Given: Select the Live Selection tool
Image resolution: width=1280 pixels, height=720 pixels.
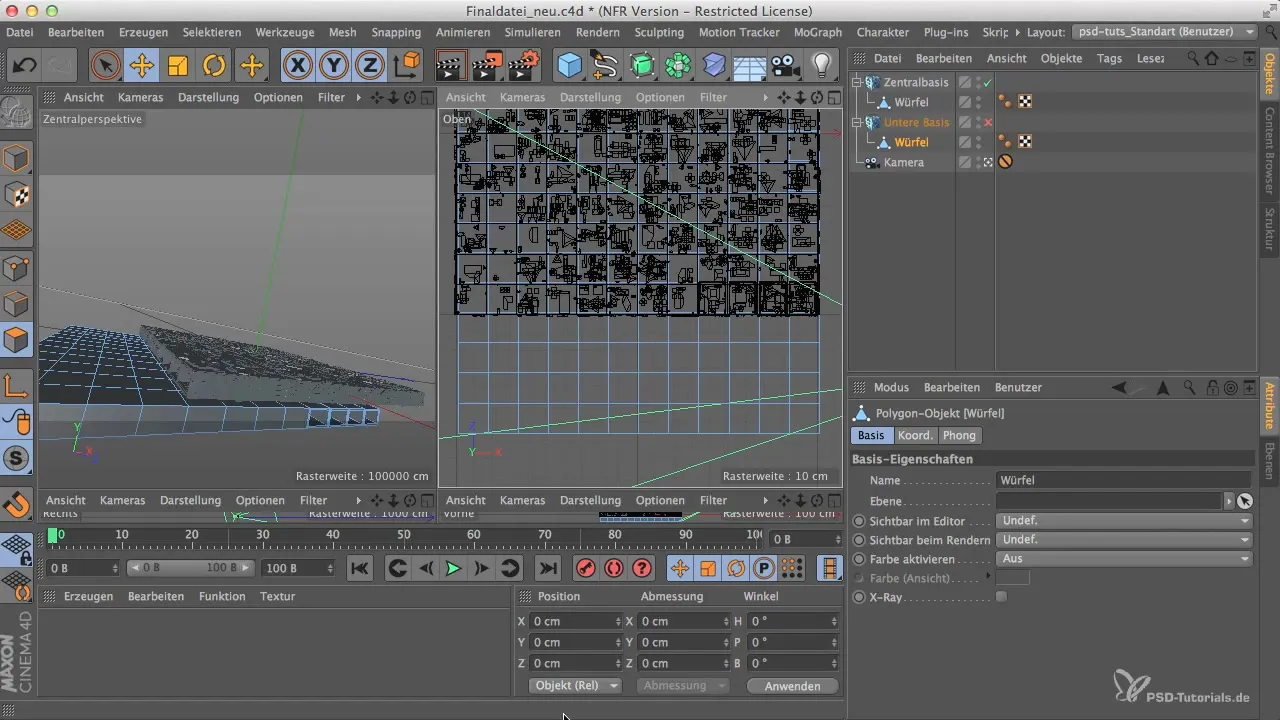Looking at the screenshot, I should (x=104, y=66).
